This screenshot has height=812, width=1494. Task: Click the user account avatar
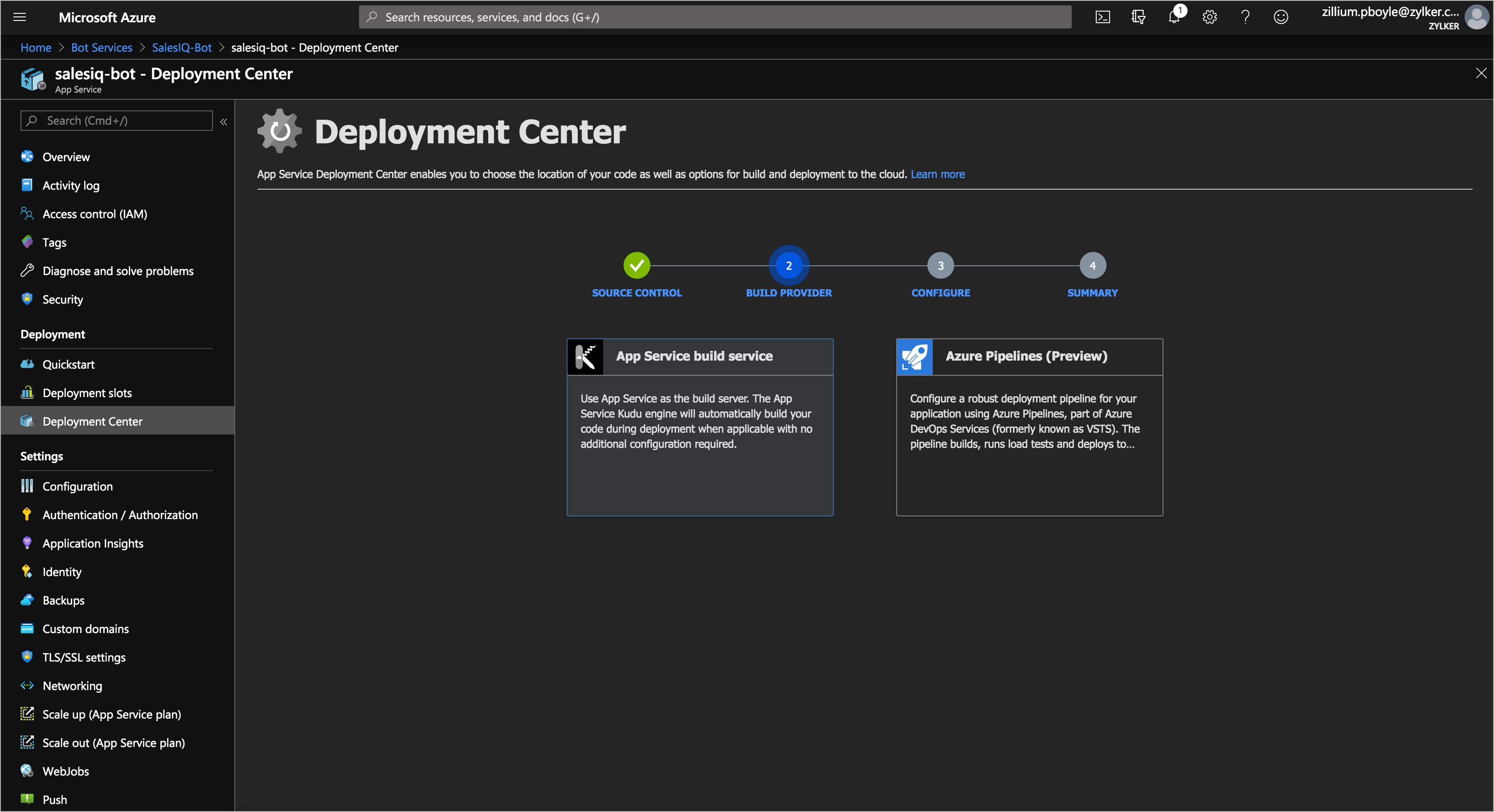point(1476,17)
